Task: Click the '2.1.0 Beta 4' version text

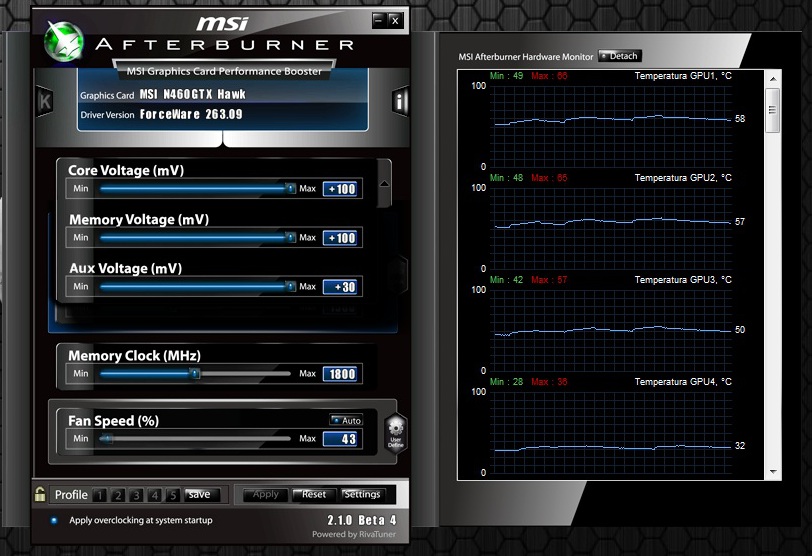Action: (362, 520)
